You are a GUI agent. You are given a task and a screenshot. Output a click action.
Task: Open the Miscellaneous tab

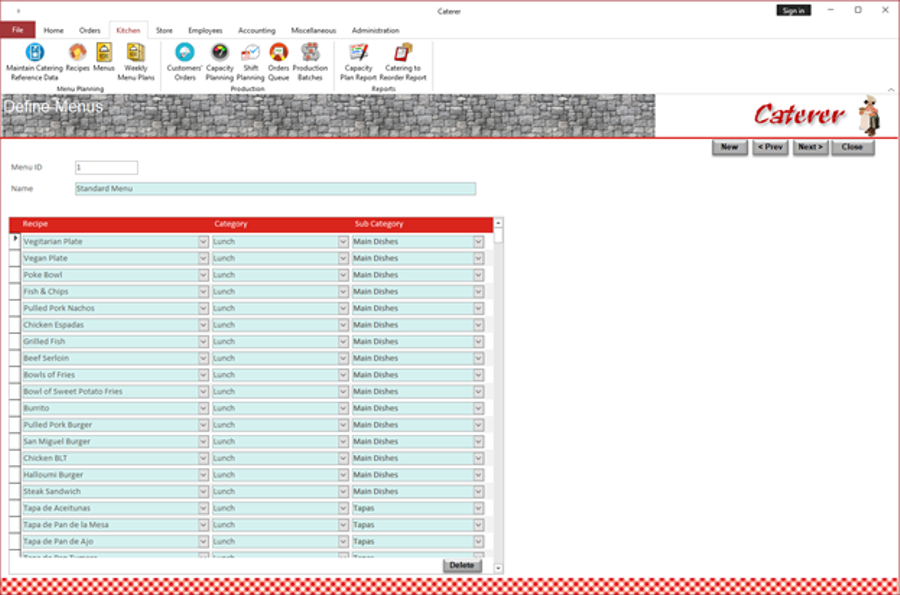tap(313, 30)
